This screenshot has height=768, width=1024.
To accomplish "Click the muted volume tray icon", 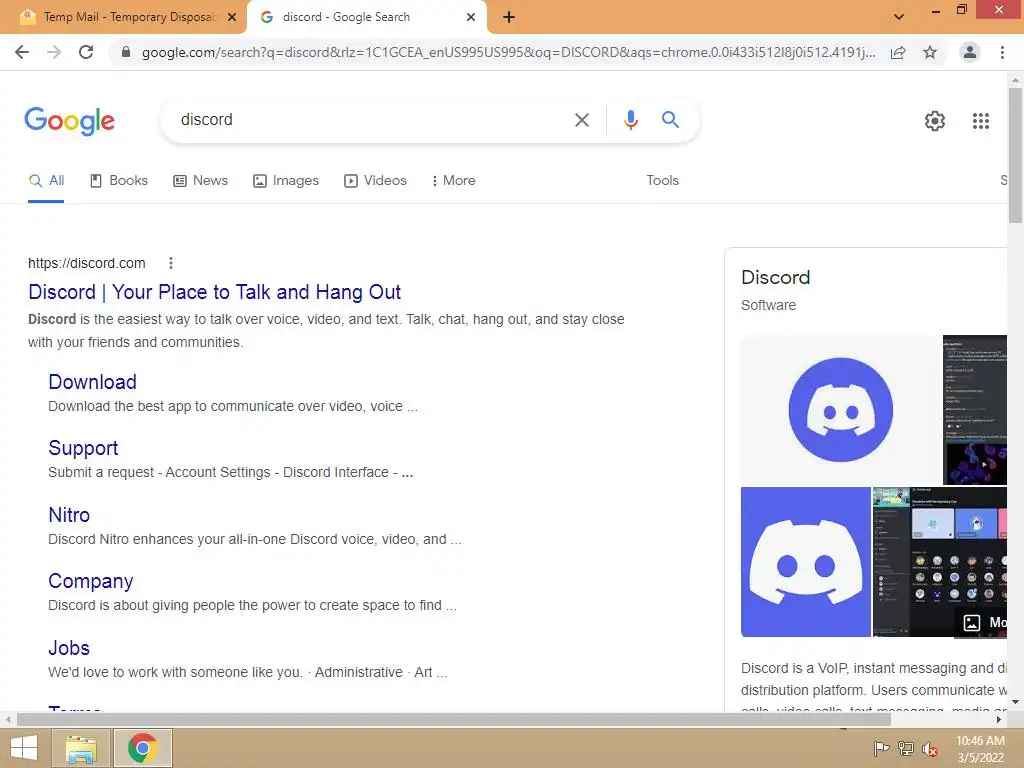I will 930,749.
